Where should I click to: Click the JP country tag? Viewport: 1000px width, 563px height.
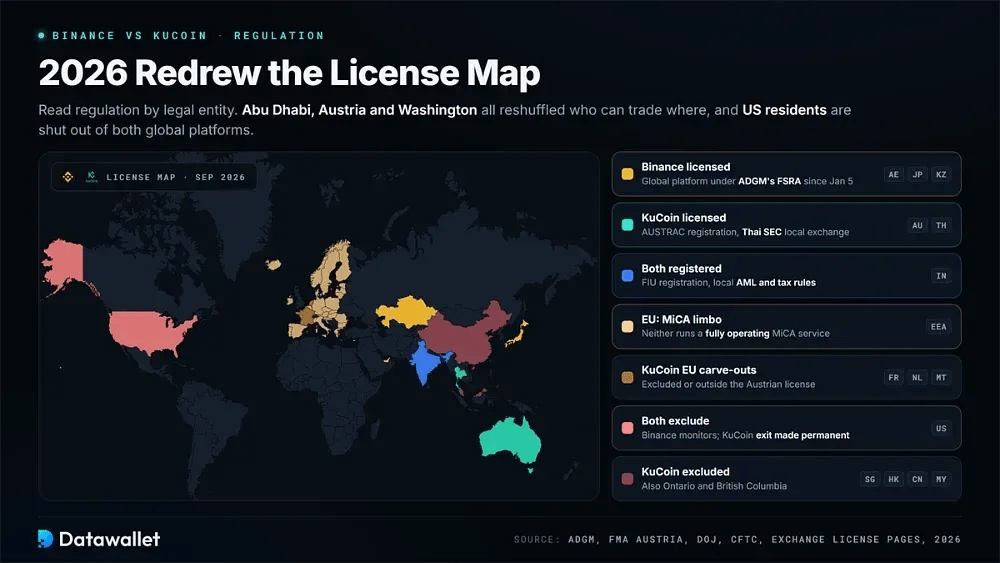(917, 174)
